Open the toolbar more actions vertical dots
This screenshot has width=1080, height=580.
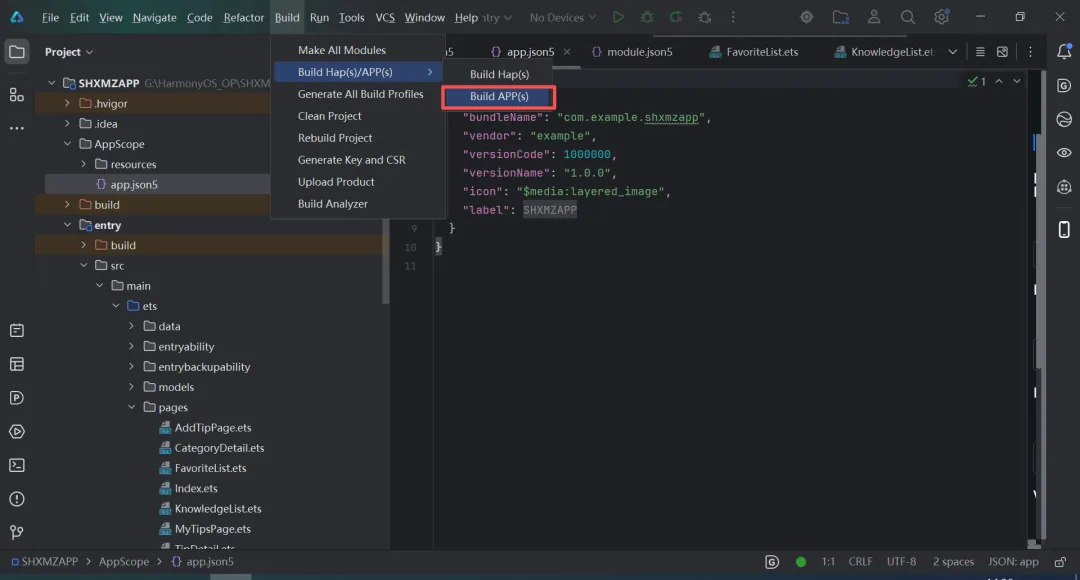tap(733, 17)
